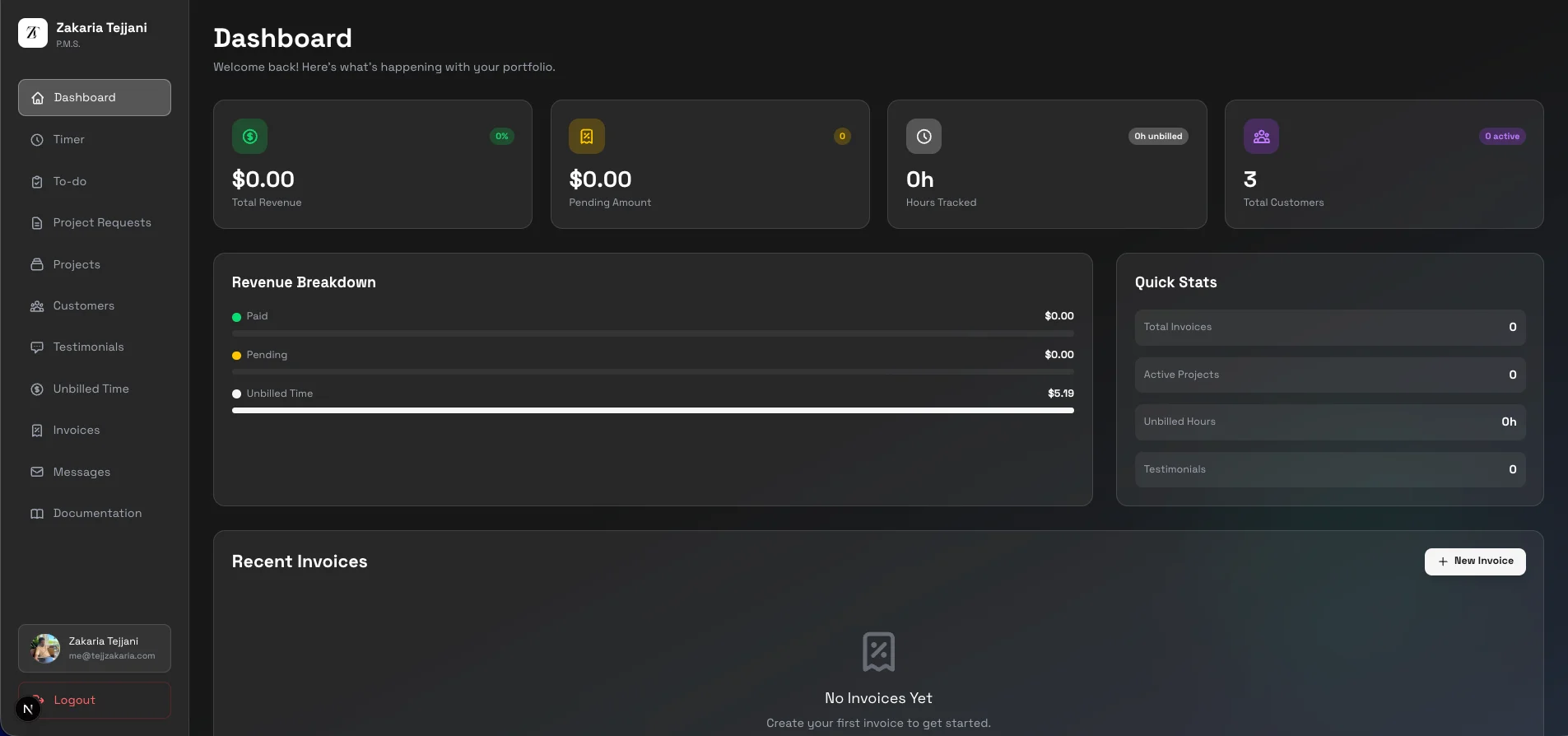Open the Timer page
The height and width of the screenshot is (736, 1568).
[69, 140]
